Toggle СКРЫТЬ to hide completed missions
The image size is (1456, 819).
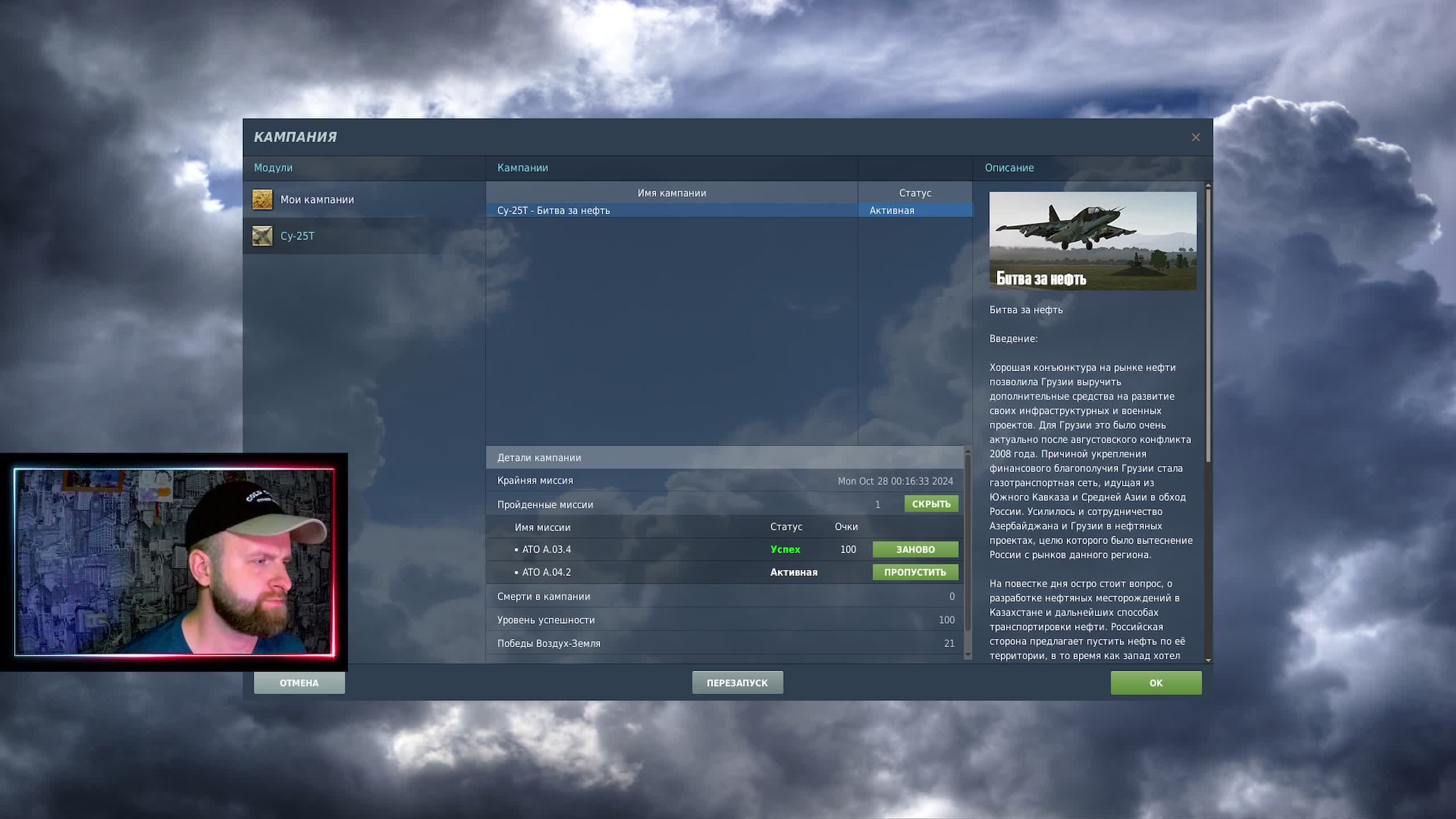point(931,504)
